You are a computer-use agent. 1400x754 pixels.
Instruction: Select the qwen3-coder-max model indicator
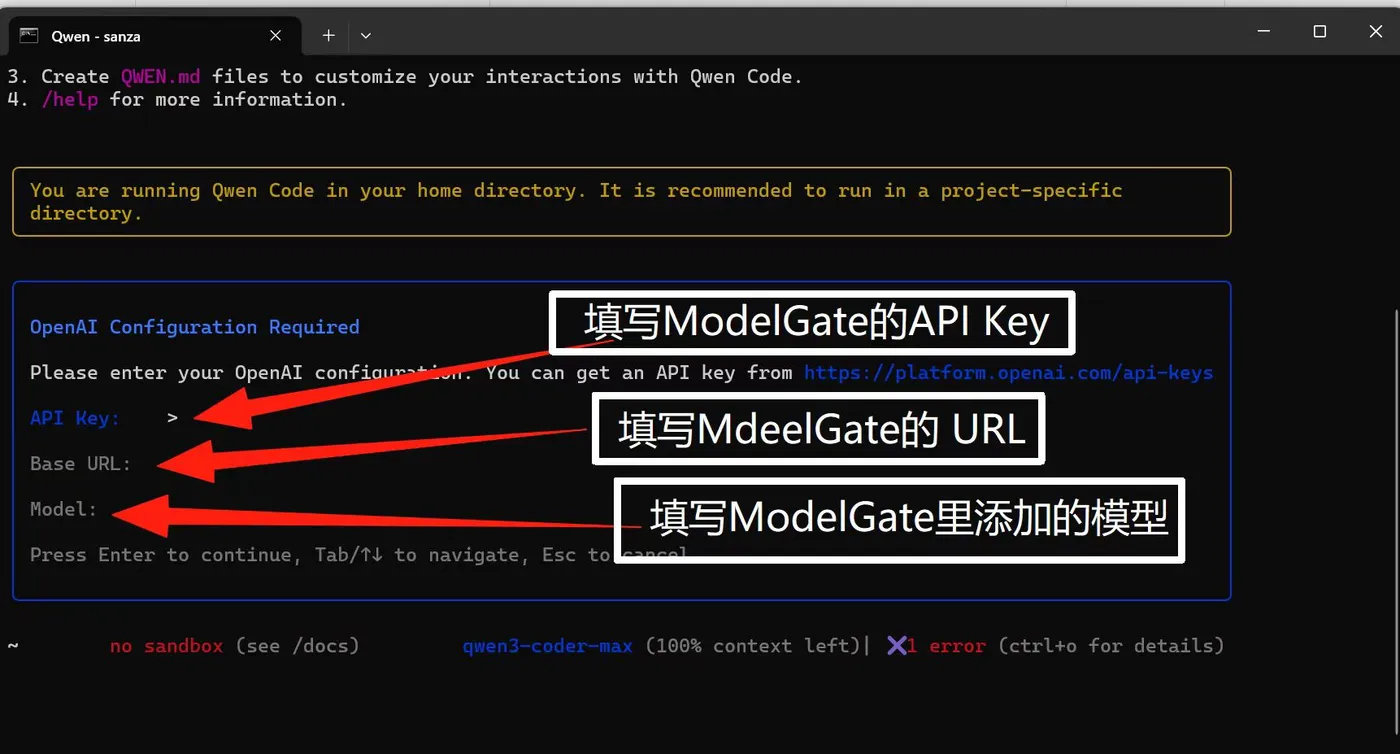[x=547, y=645]
